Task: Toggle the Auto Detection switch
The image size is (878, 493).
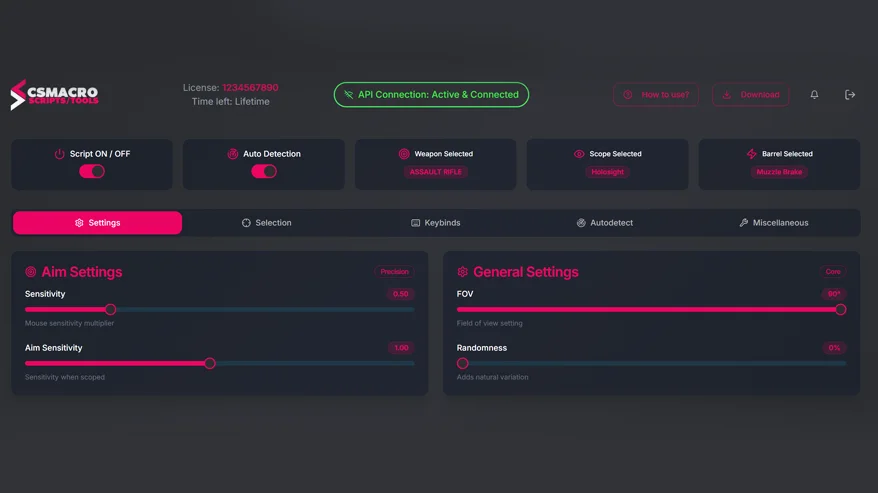Action: (x=264, y=171)
